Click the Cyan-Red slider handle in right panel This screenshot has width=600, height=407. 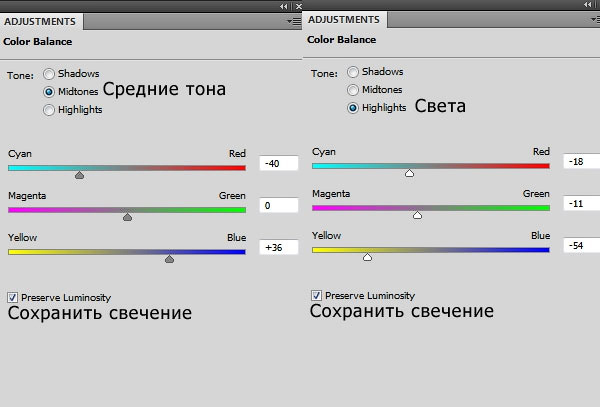(x=409, y=173)
